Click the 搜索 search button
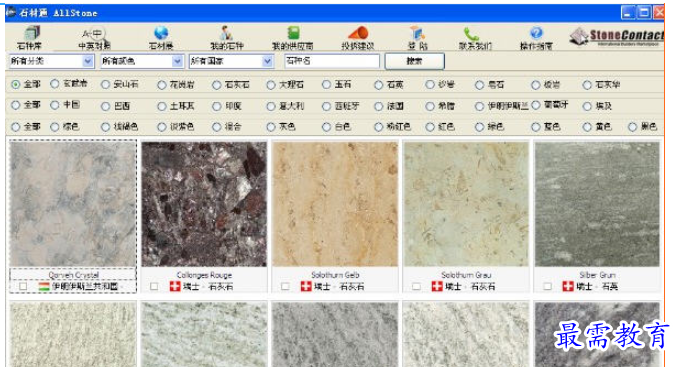Image resolution: width=678 pixels, height=367 pixels. (414, 61)
